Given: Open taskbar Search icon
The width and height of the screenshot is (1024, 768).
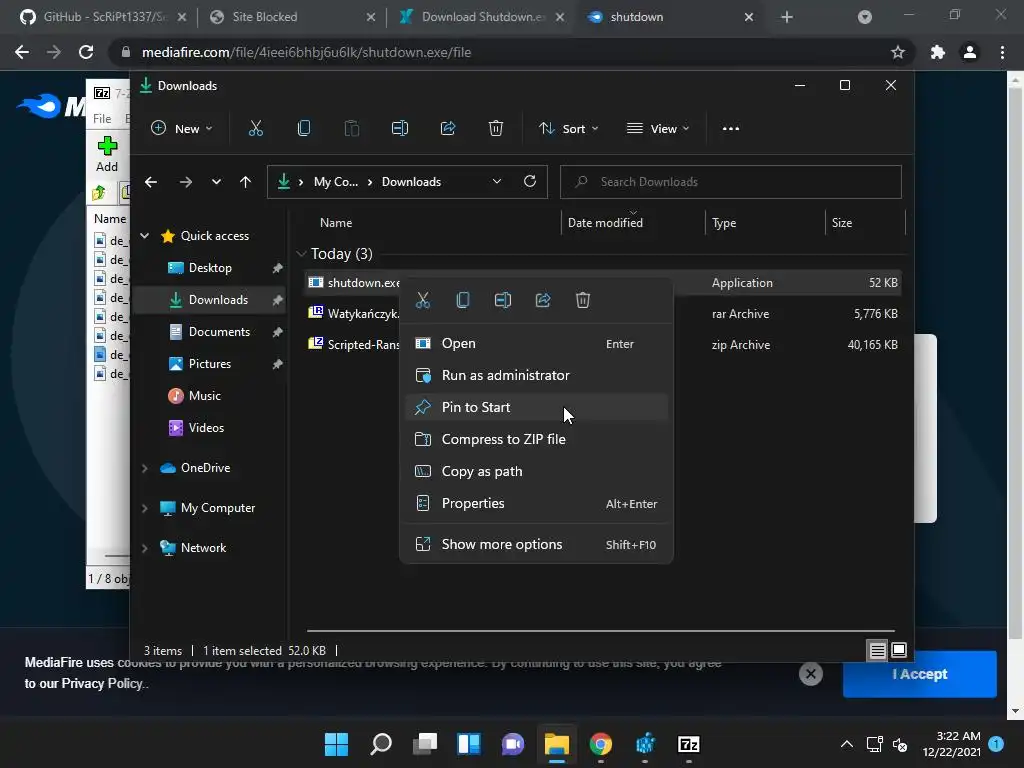Looking at the screenshot, I should point(381,744).
